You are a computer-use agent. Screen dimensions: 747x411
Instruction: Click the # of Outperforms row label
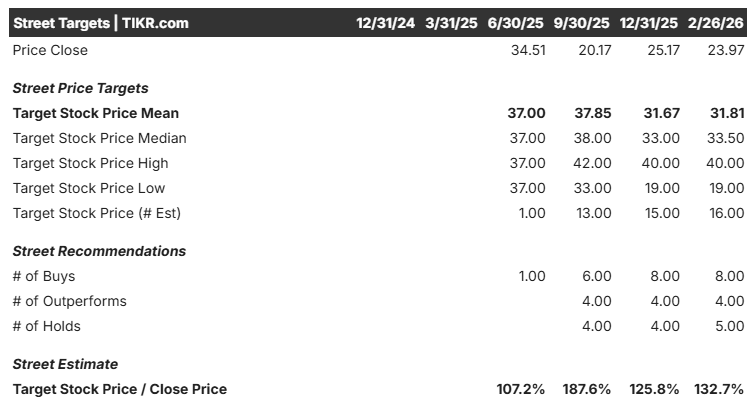coord(70,301)
